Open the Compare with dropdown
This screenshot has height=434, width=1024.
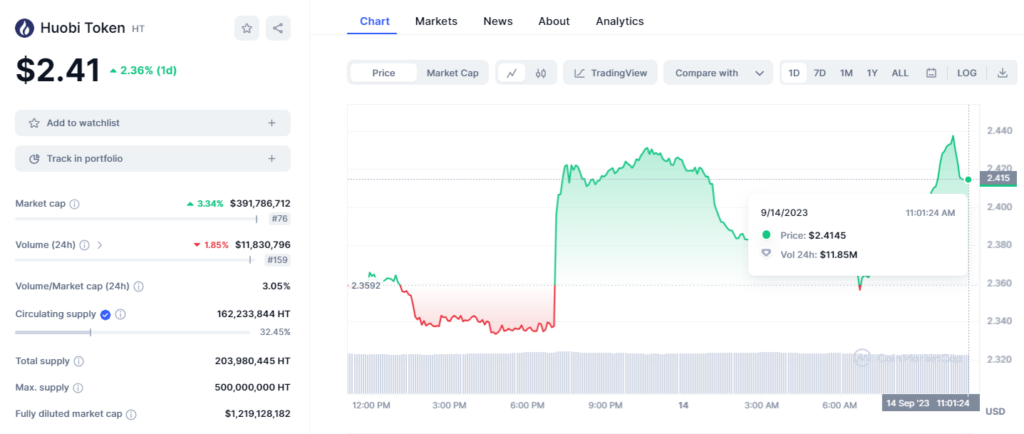718,73
